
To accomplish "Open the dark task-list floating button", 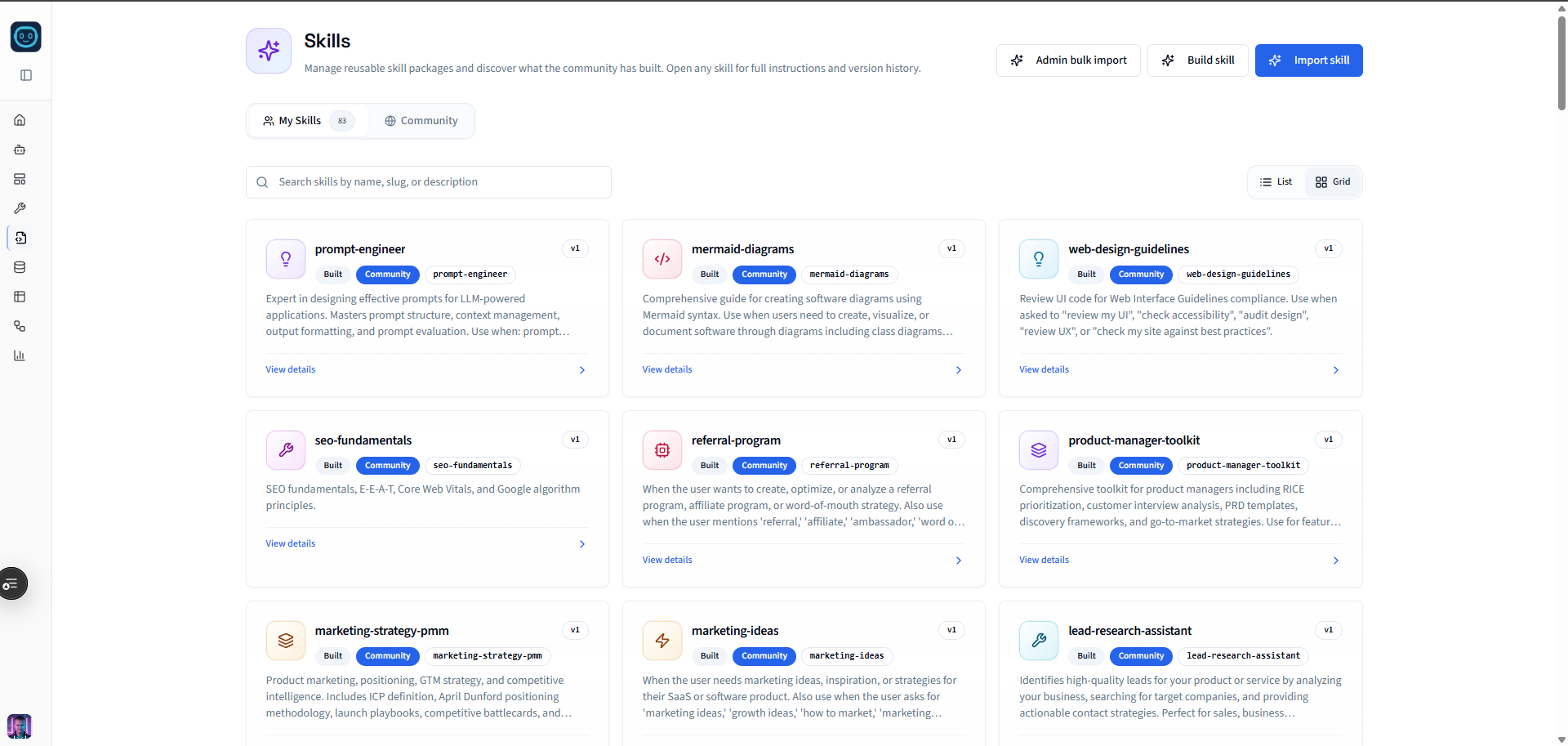I will point(11,583).
